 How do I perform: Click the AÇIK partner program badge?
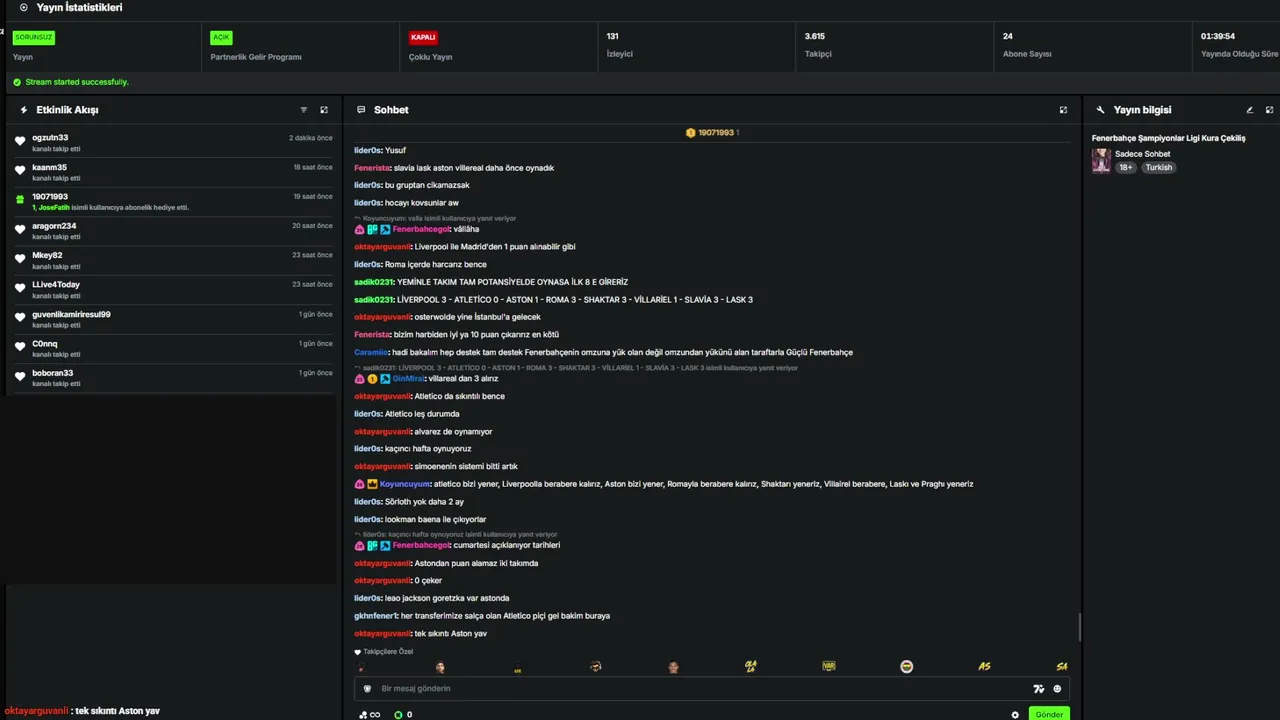click(221, 37)
